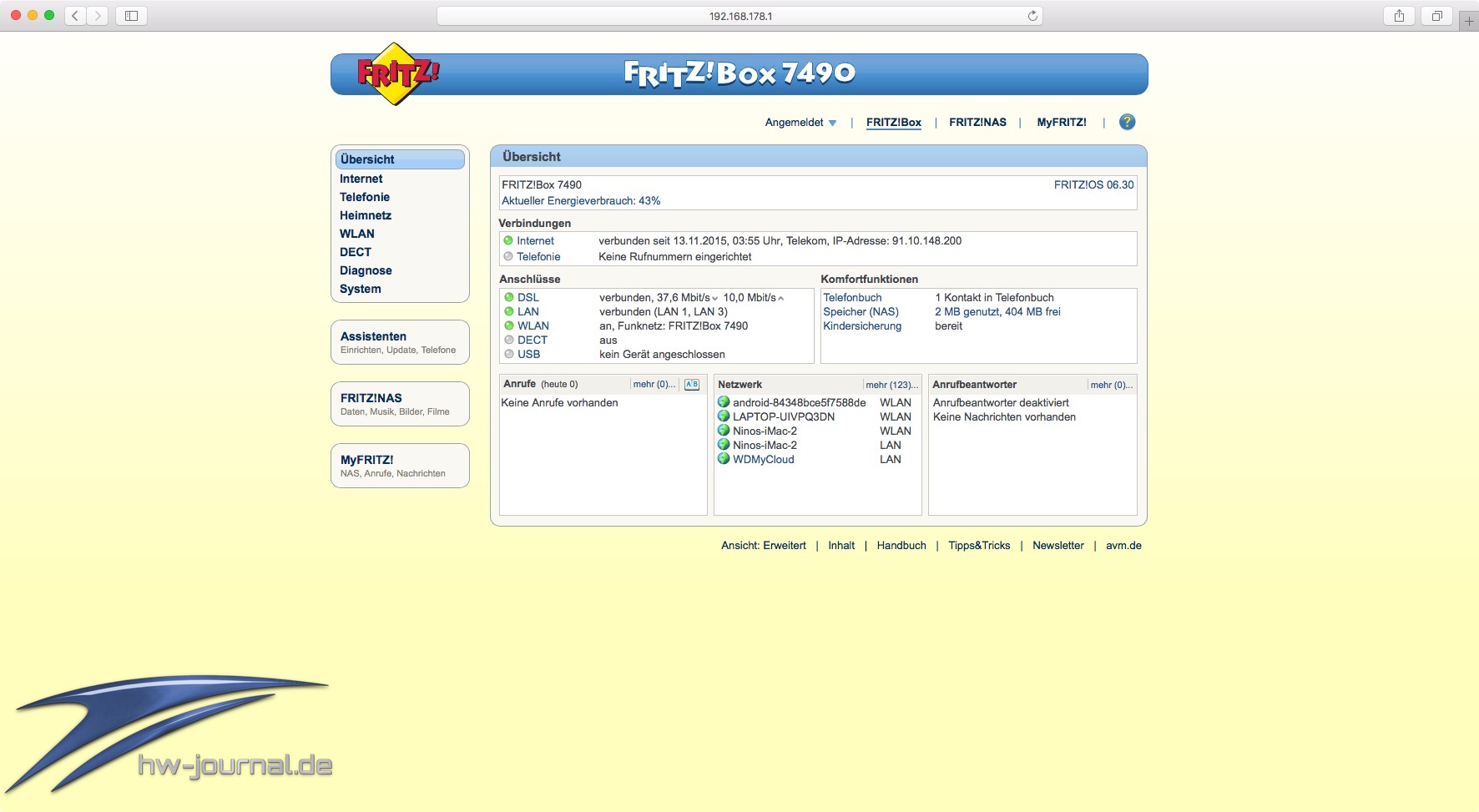Open the Handbuch footer link
Screen dimensions: 1479x812
point(901,545)
